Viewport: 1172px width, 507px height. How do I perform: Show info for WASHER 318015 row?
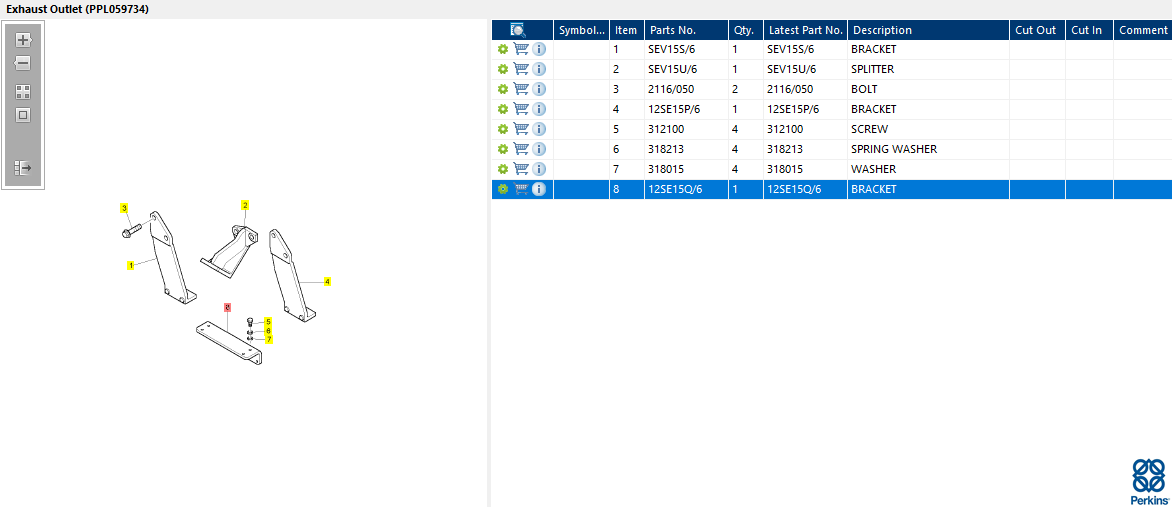(539, 169)
